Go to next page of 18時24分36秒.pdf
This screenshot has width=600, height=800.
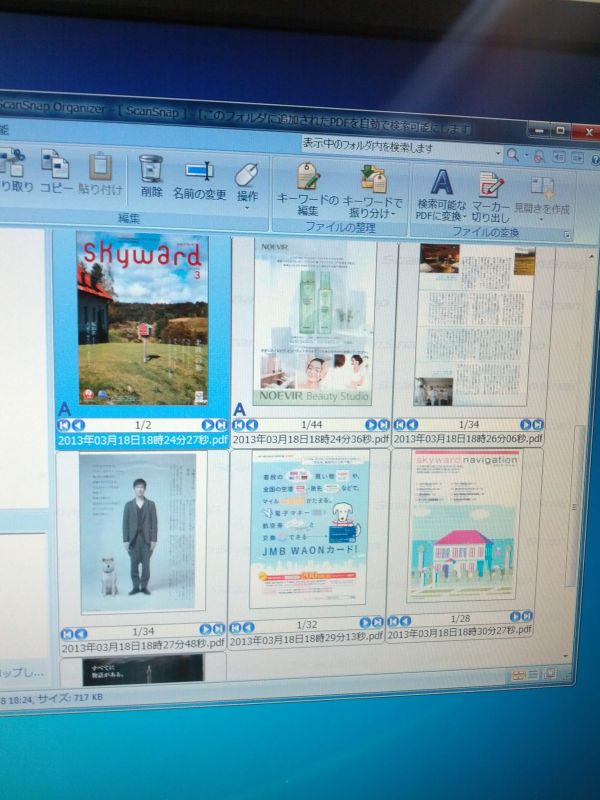click(x=371, y=424)
